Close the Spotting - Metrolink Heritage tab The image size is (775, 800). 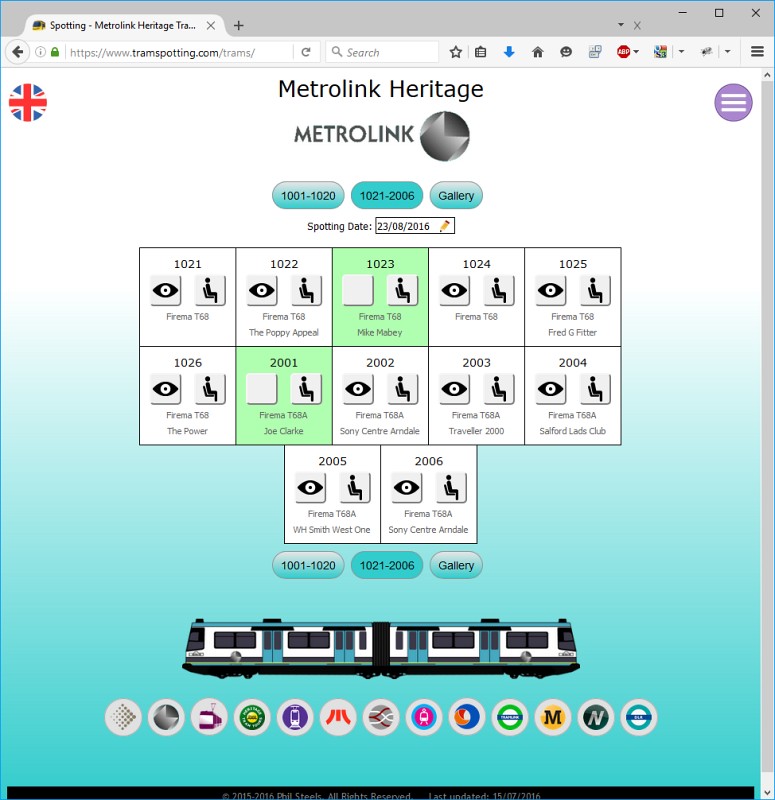210,25
